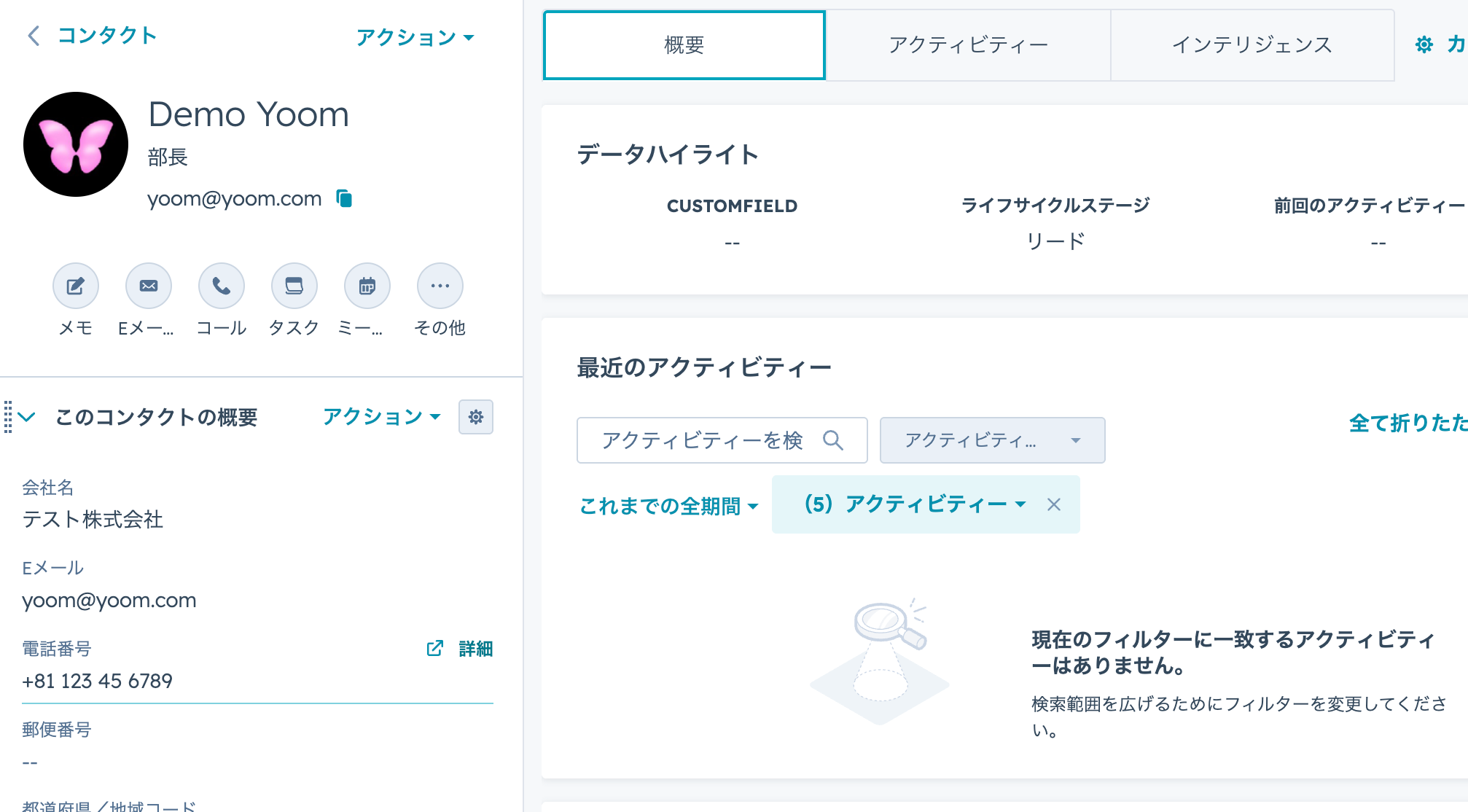1468x812 pixels.
Task: Open the top アクション dropdown menu
Action: 415,37
